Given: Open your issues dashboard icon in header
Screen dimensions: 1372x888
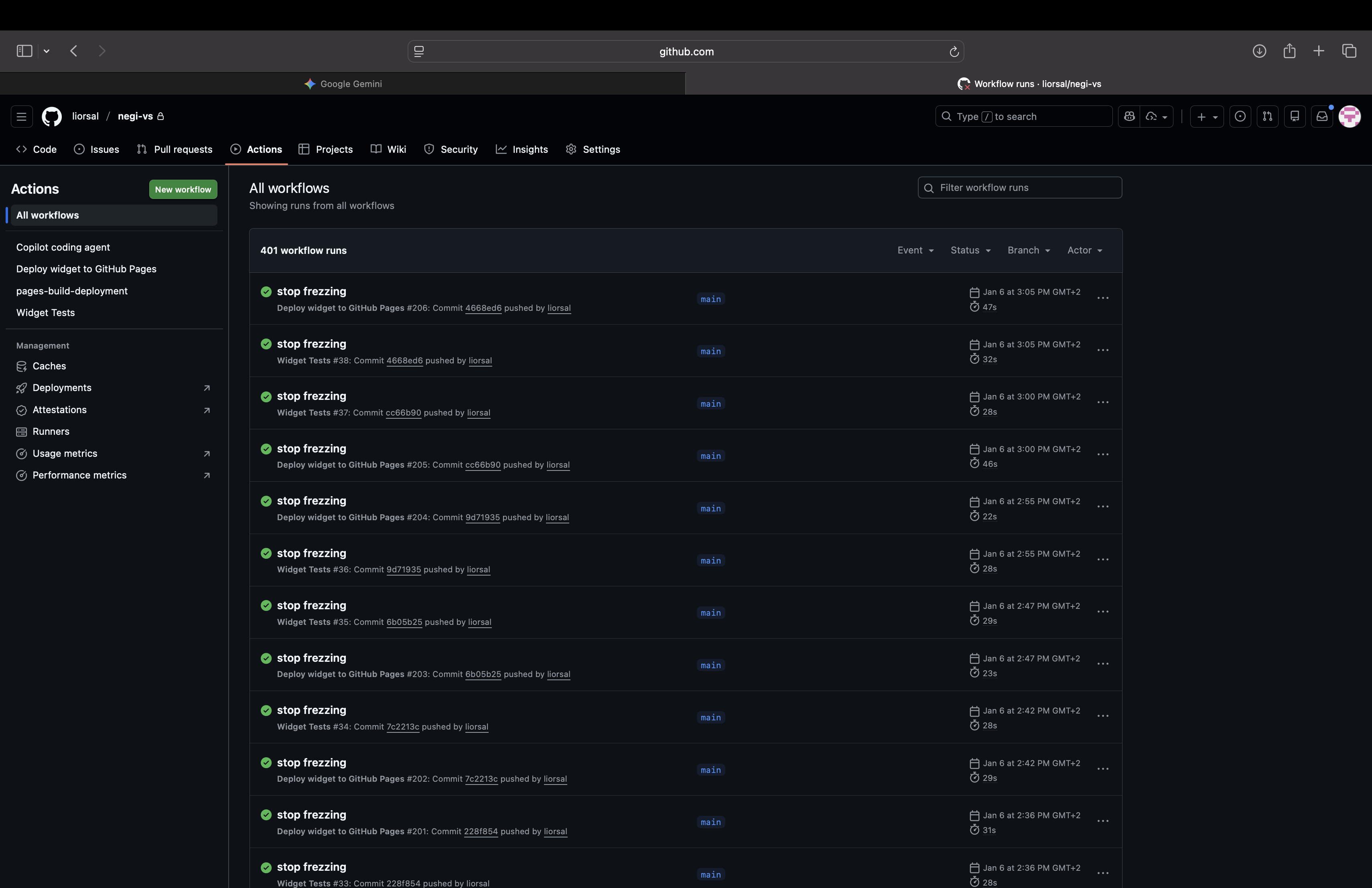Looking at the screenshot, I should click(1240, 116).
